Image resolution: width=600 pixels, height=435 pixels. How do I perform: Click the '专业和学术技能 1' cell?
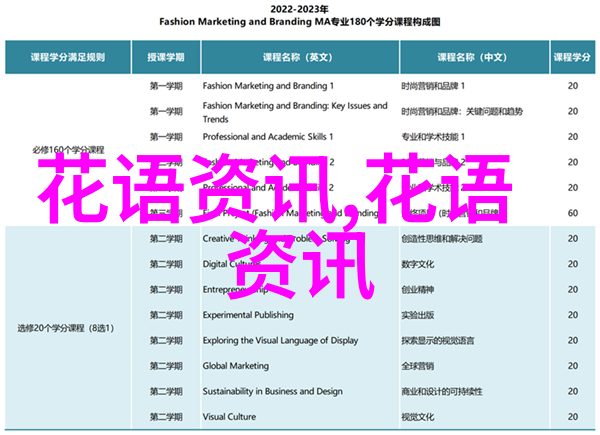click(433, 137)
